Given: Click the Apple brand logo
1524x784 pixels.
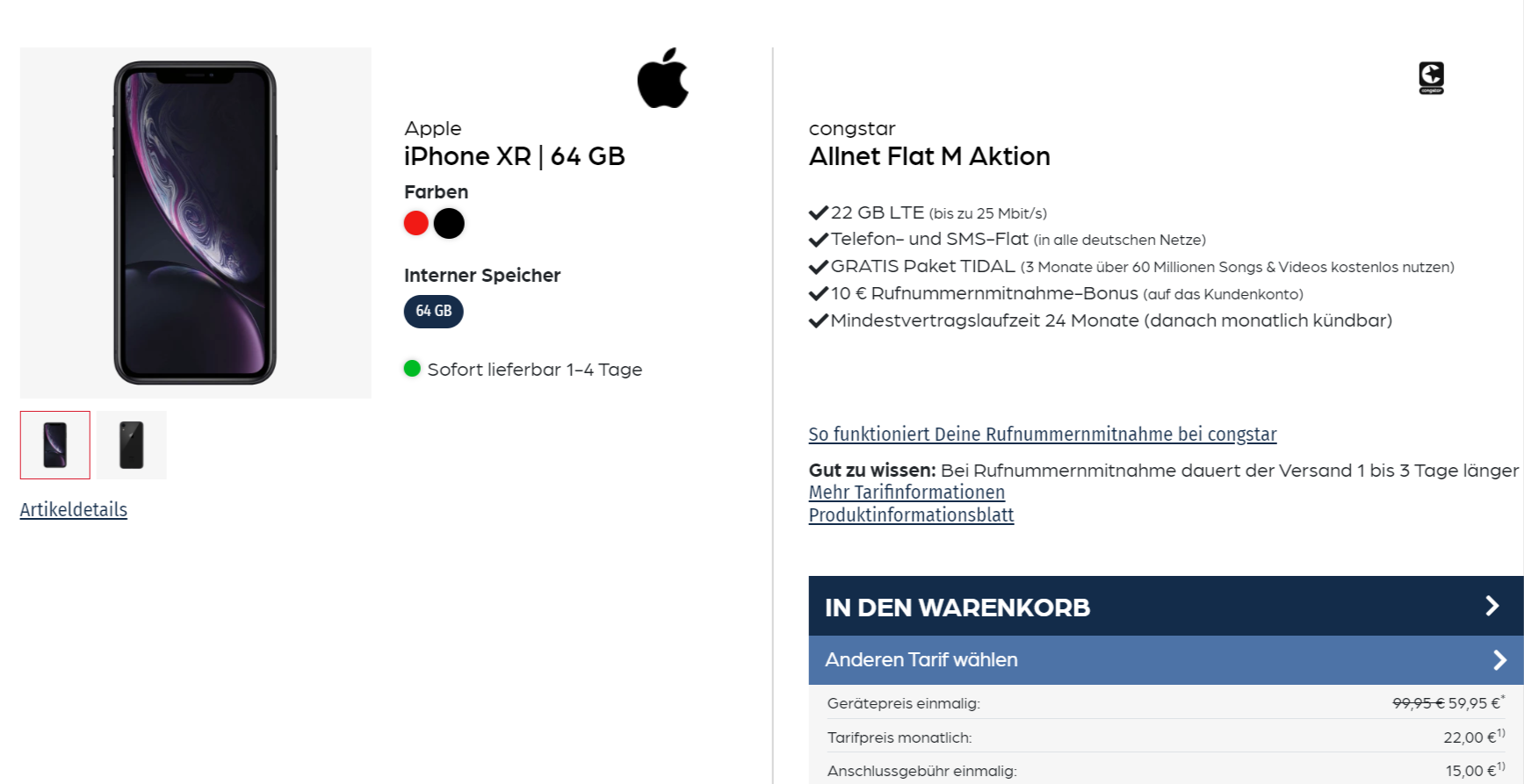Looking at the screenshot, I should (663, 79).
